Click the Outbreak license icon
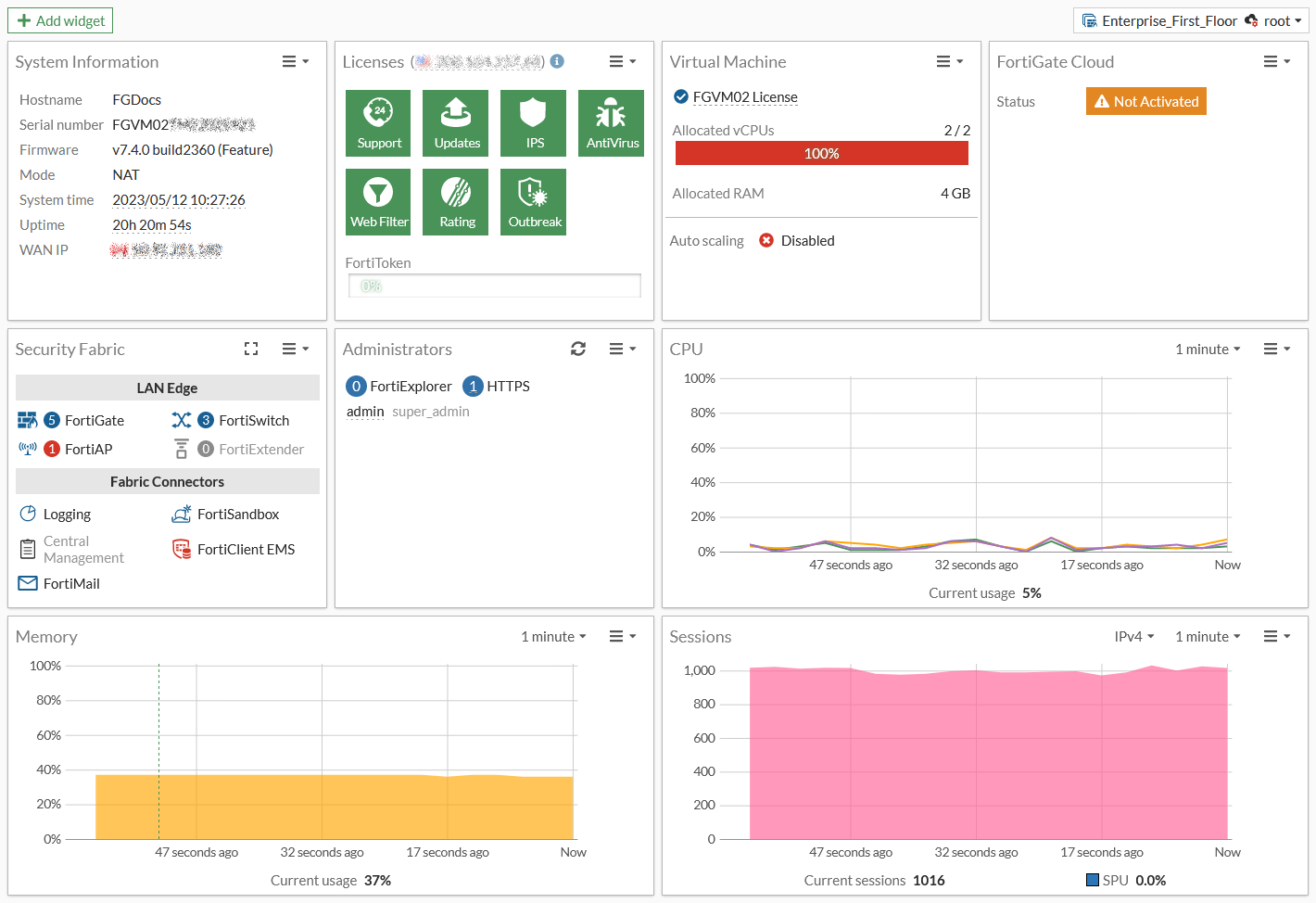 pos(533,201)
